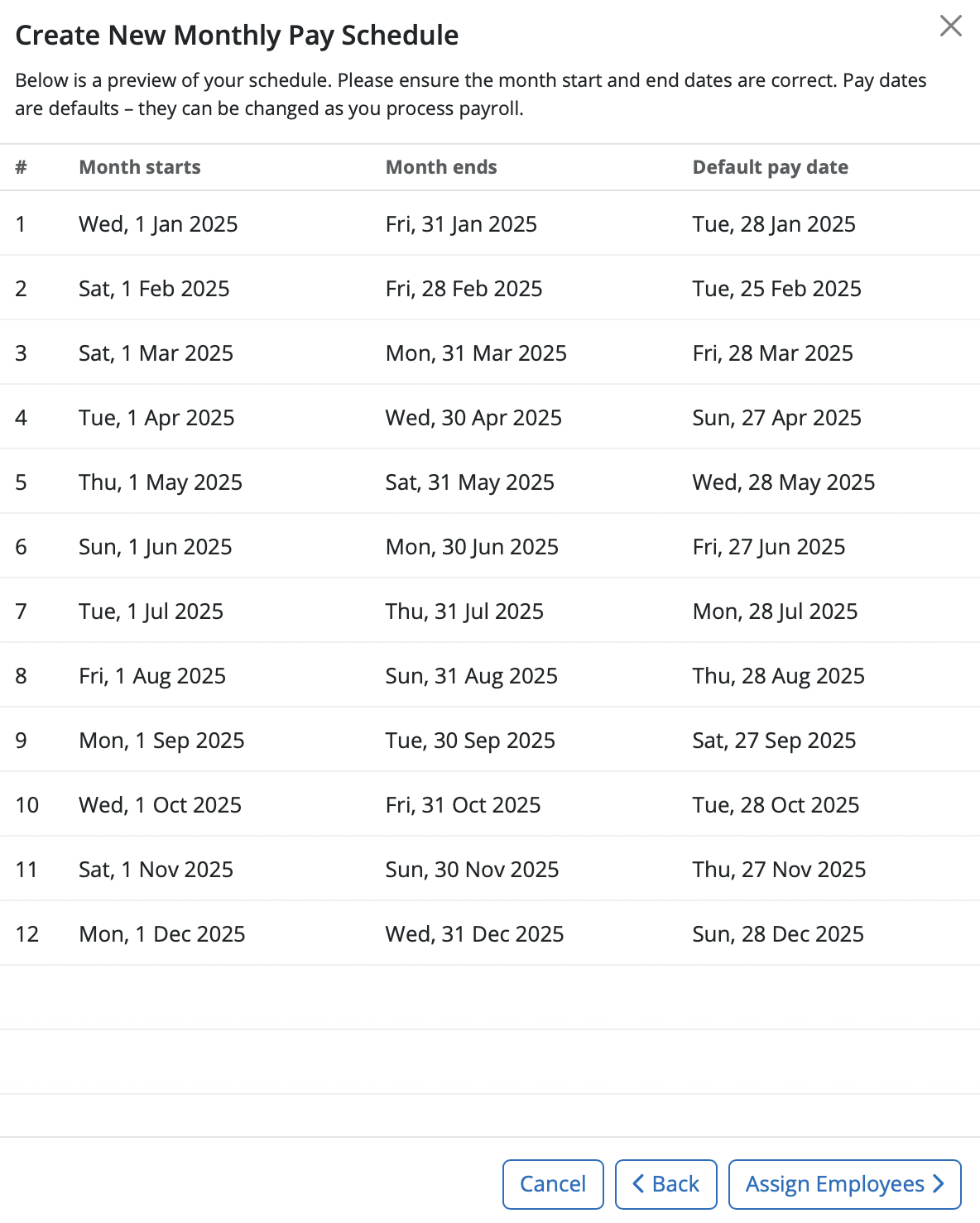Viewport: 980px width, 1223px height.
Task: Go Back to previous step
Action: click(666, 1184)
